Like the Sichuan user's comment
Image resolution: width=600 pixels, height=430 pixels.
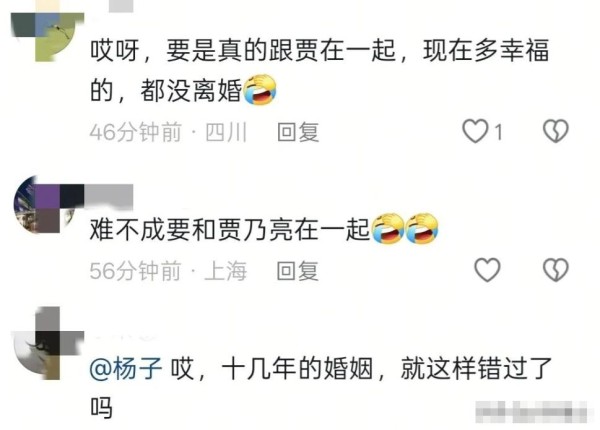tap(475, 131)
